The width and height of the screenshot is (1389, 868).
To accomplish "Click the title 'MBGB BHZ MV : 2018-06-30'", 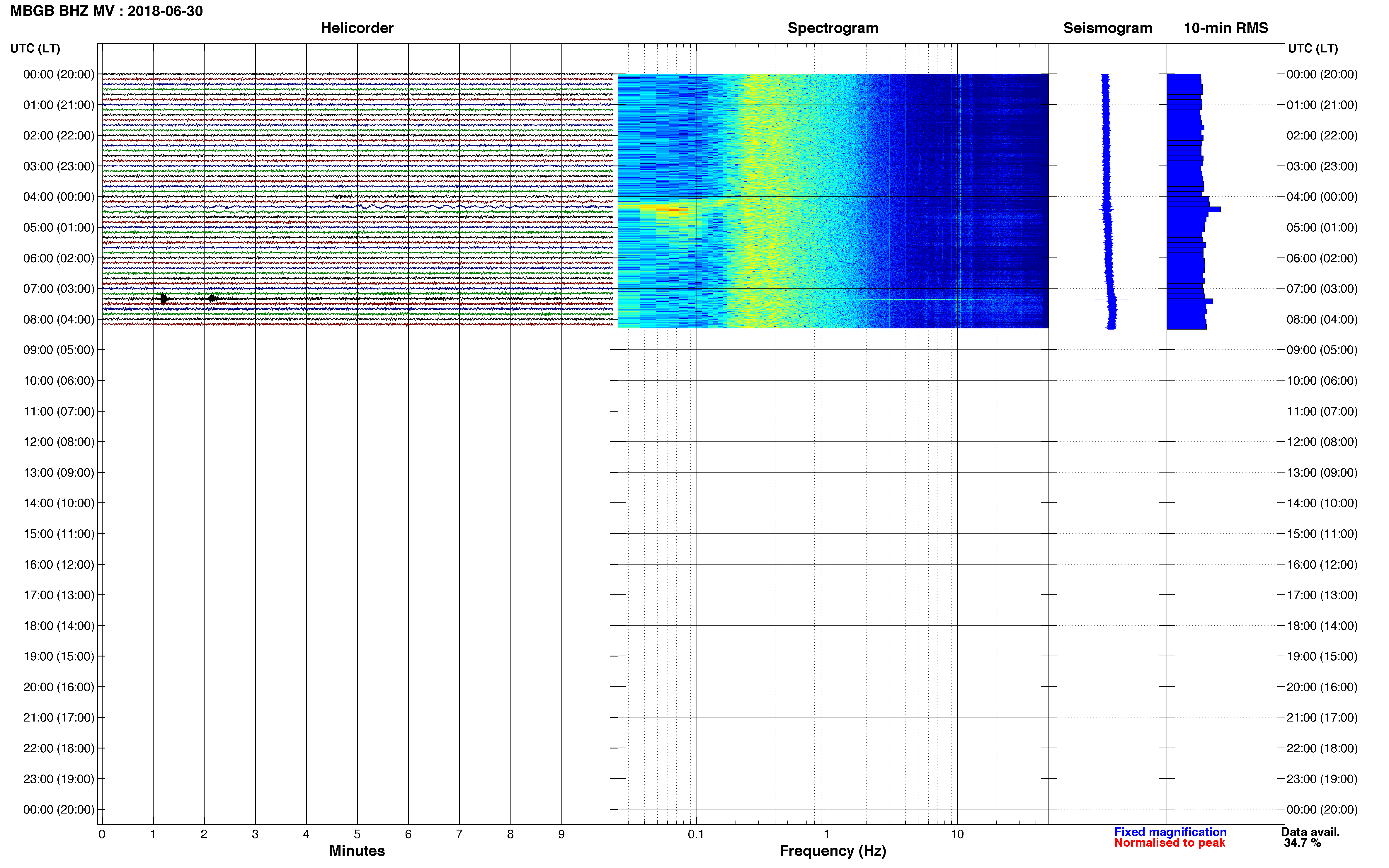I will (x=106, y=11).
